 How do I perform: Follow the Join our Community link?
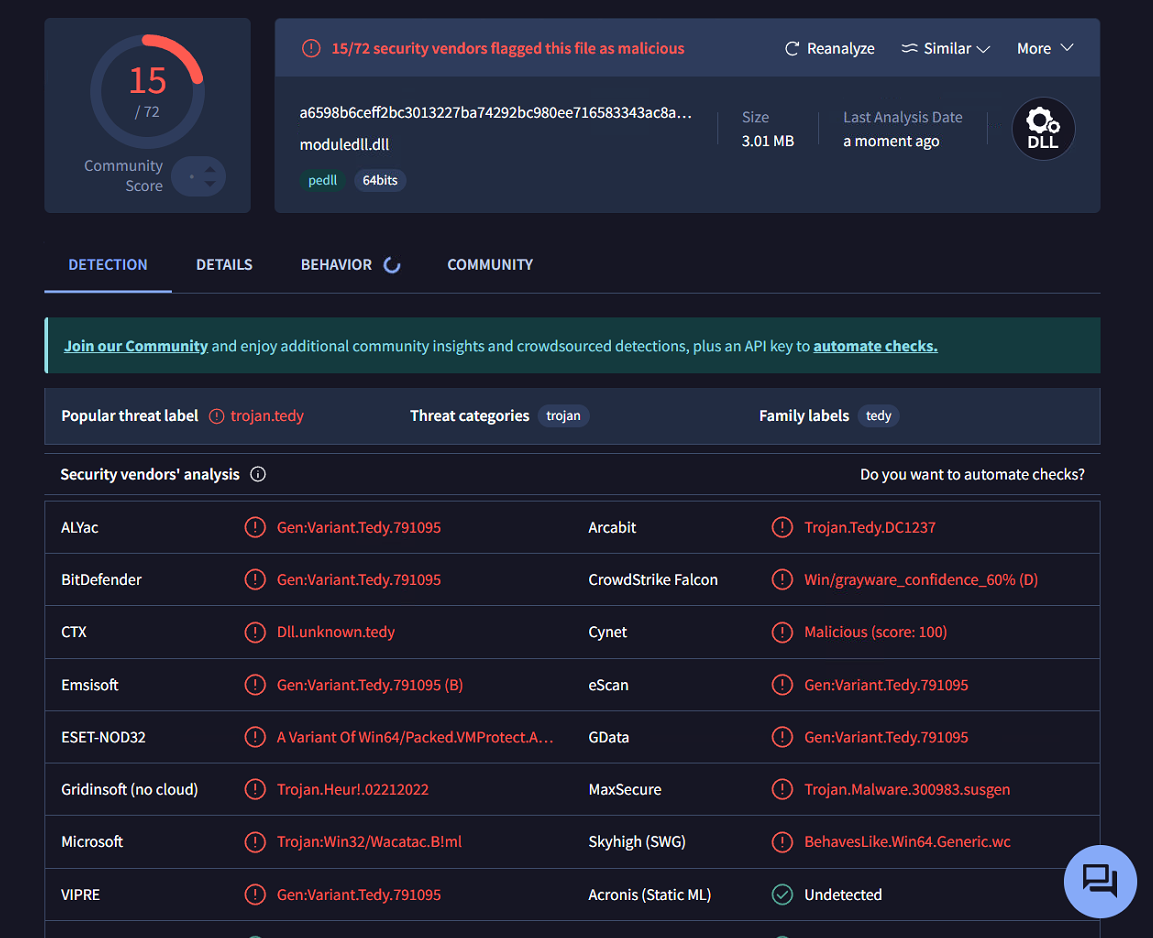tap(136, 346)
